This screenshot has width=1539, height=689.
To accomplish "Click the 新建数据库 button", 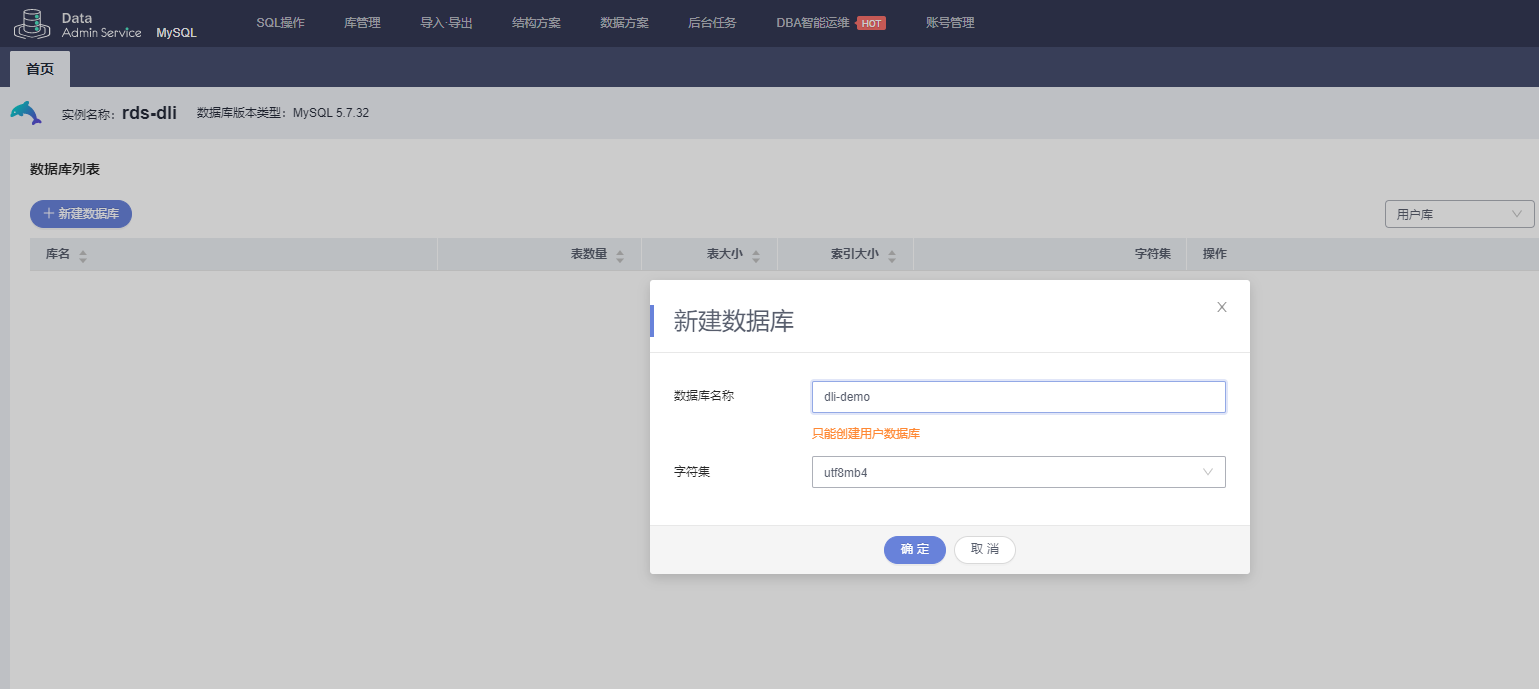I will coord(81,214).
